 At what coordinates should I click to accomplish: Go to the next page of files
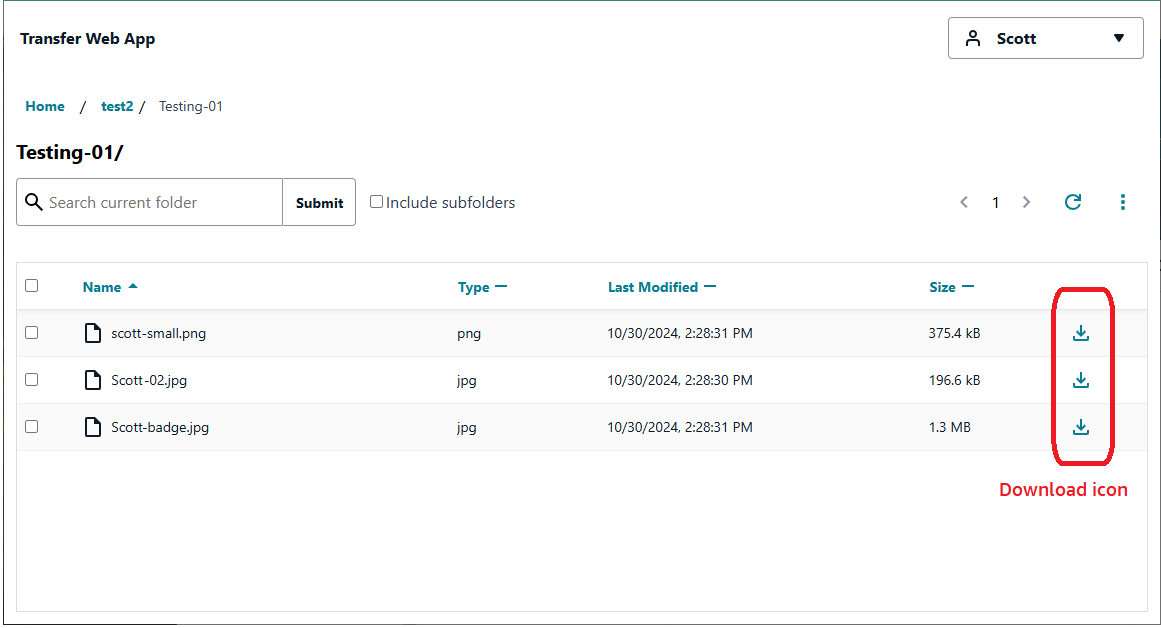(x=1026, y=202)
